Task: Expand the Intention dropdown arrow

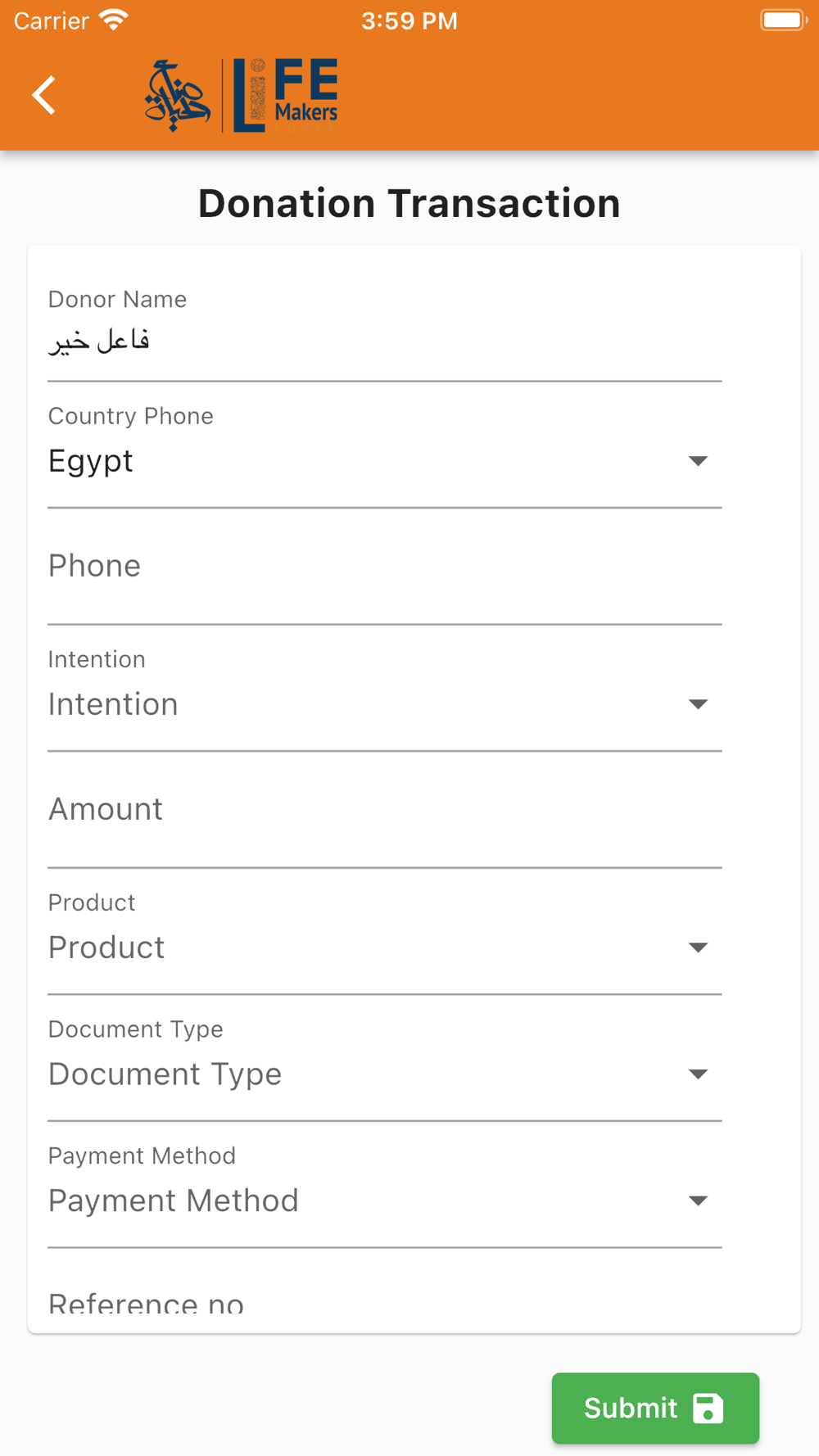Action: pos(698,704)
